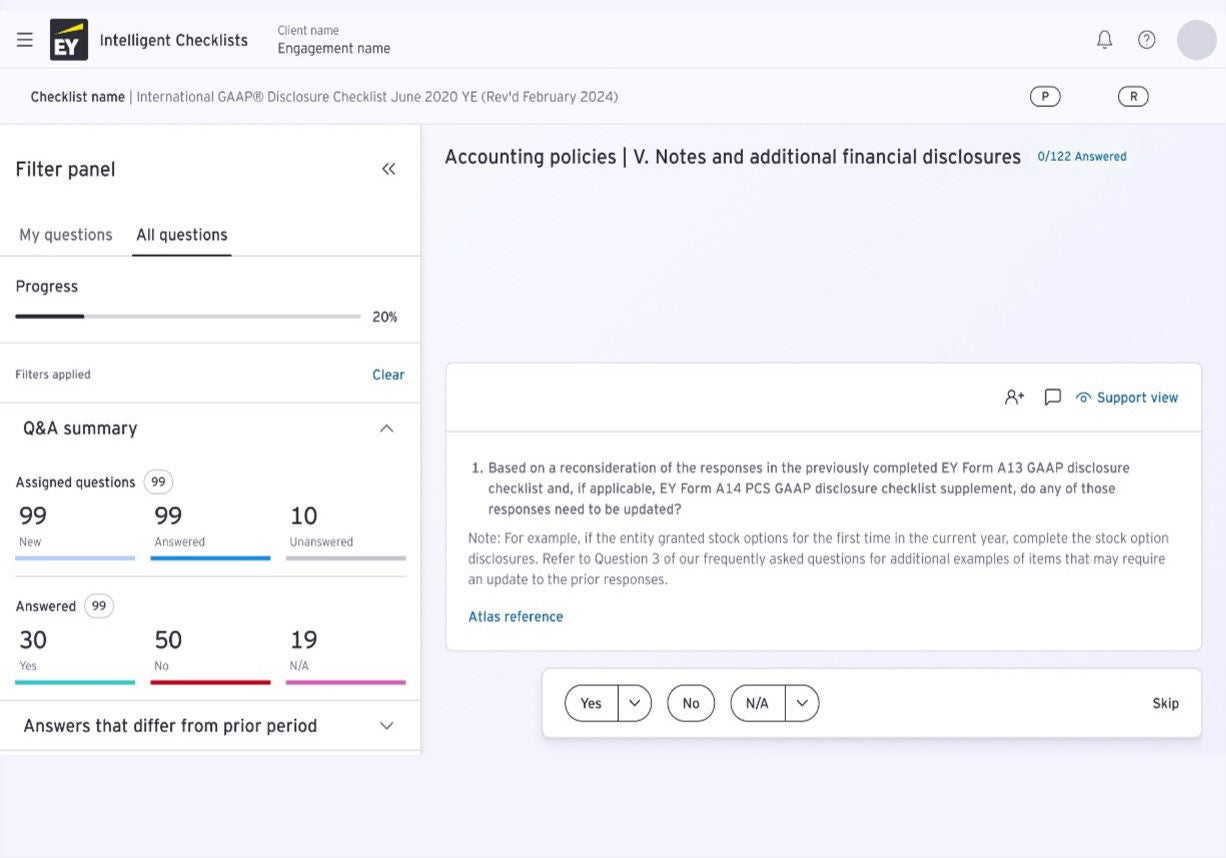The image size is (1226, 858).
Task: Switch to All questions tab
Action: point(182,235)
